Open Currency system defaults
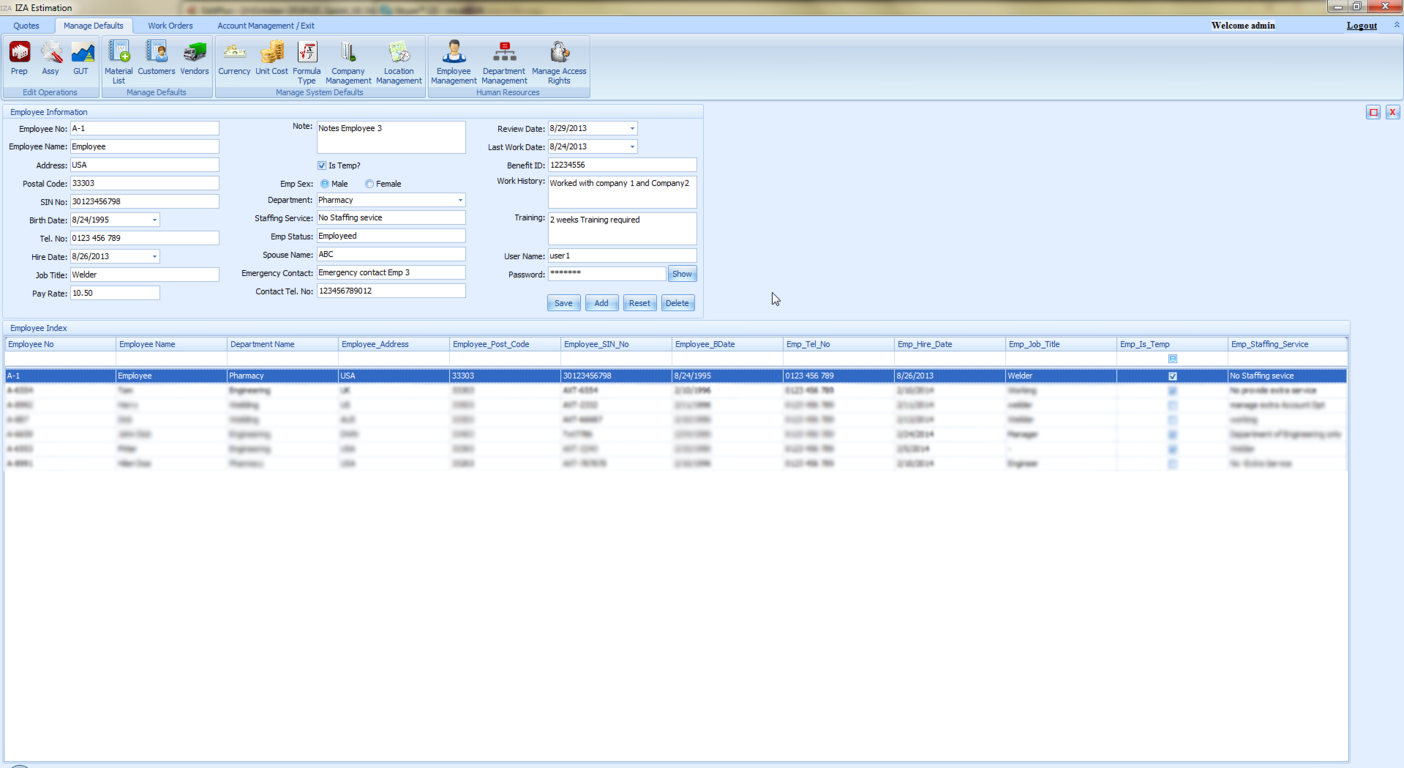 tap(234, 58)
